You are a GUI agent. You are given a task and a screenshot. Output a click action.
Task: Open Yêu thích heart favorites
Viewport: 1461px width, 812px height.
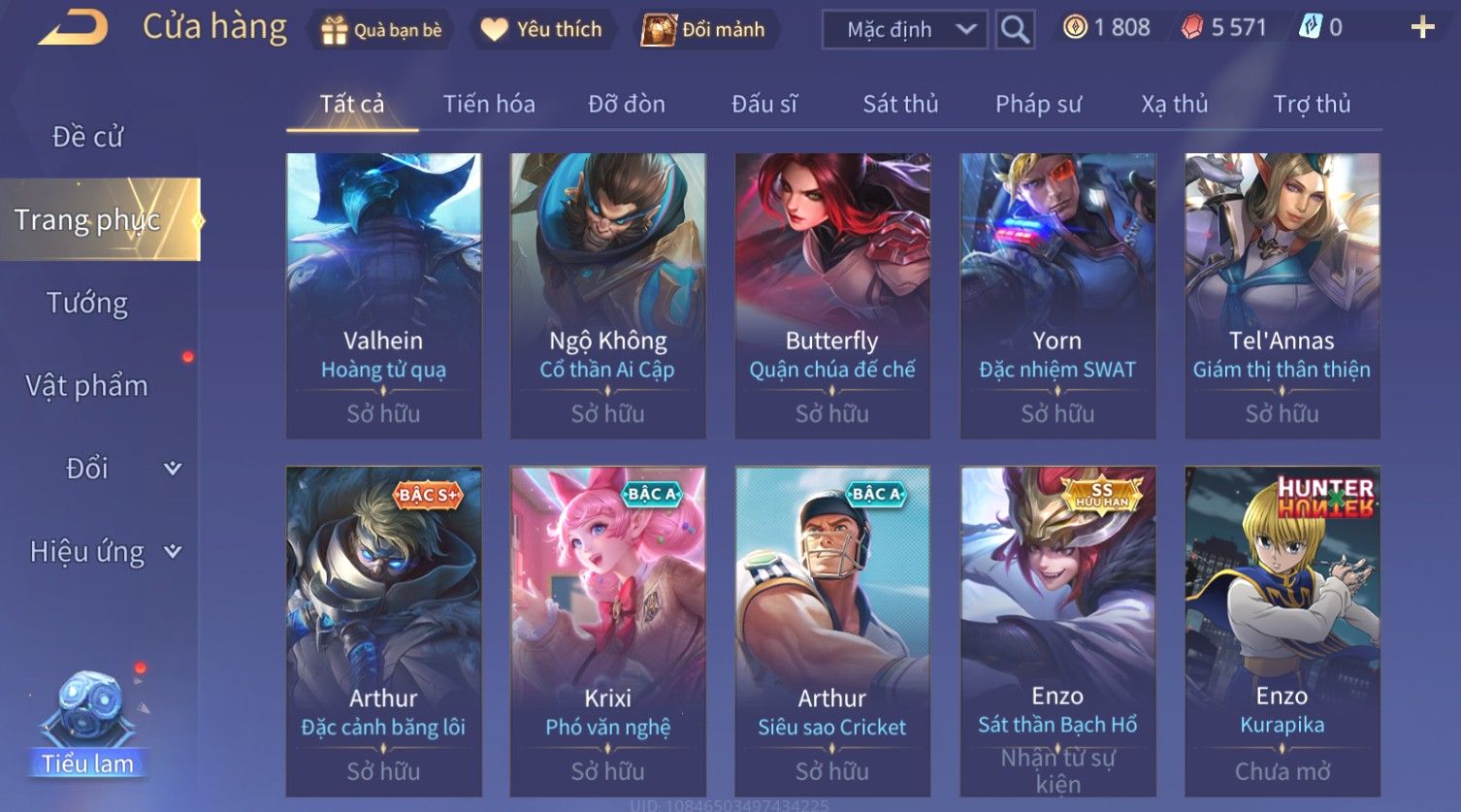pos(495,30)
